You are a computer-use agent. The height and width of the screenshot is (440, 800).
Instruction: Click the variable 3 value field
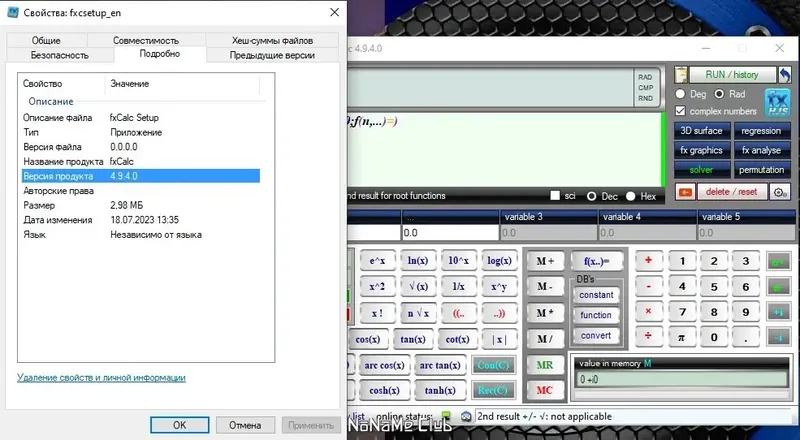pyautogui.click(x=548, y=233)
